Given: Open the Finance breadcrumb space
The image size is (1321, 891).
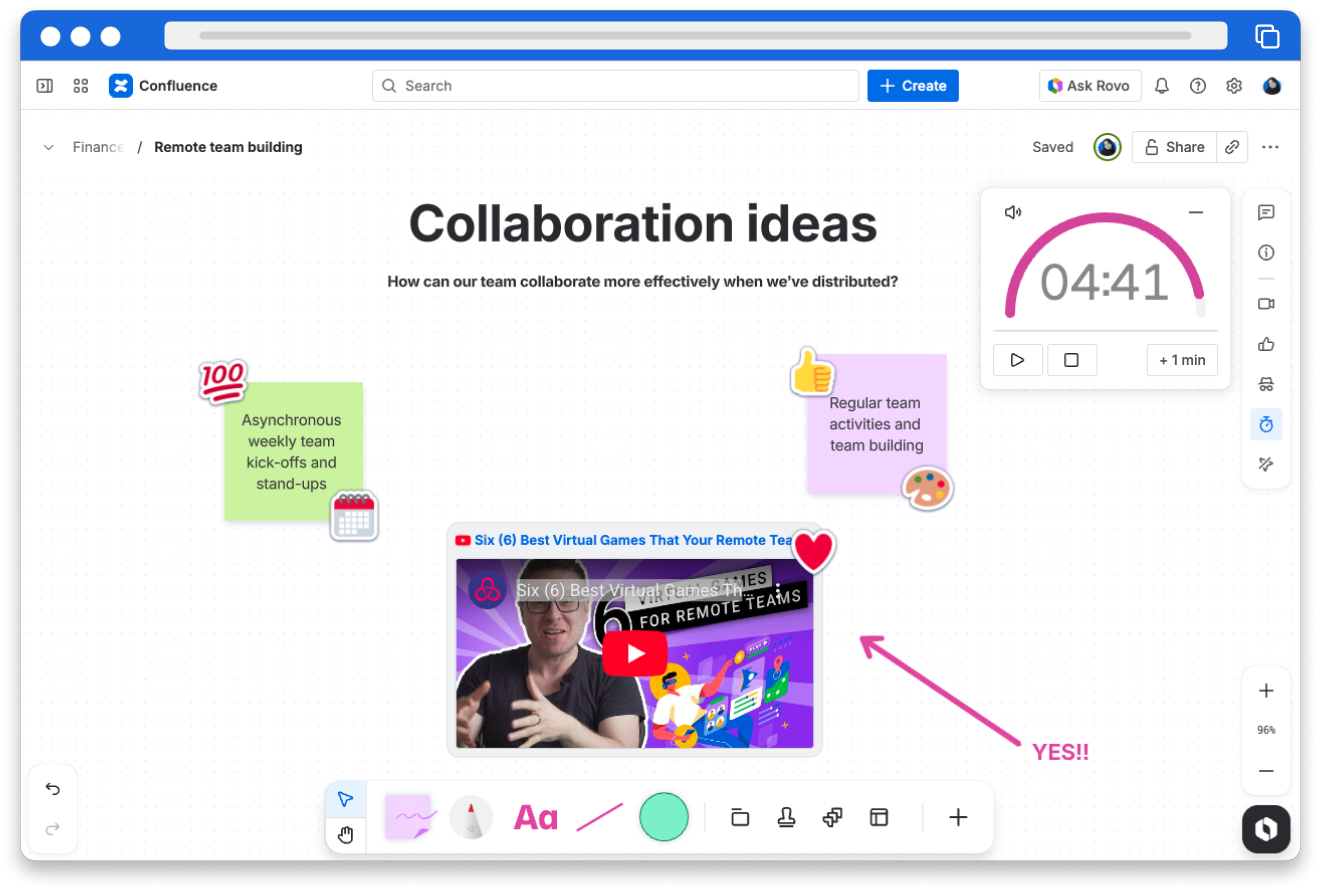Looking at the screenshot, I should [97, 147].
